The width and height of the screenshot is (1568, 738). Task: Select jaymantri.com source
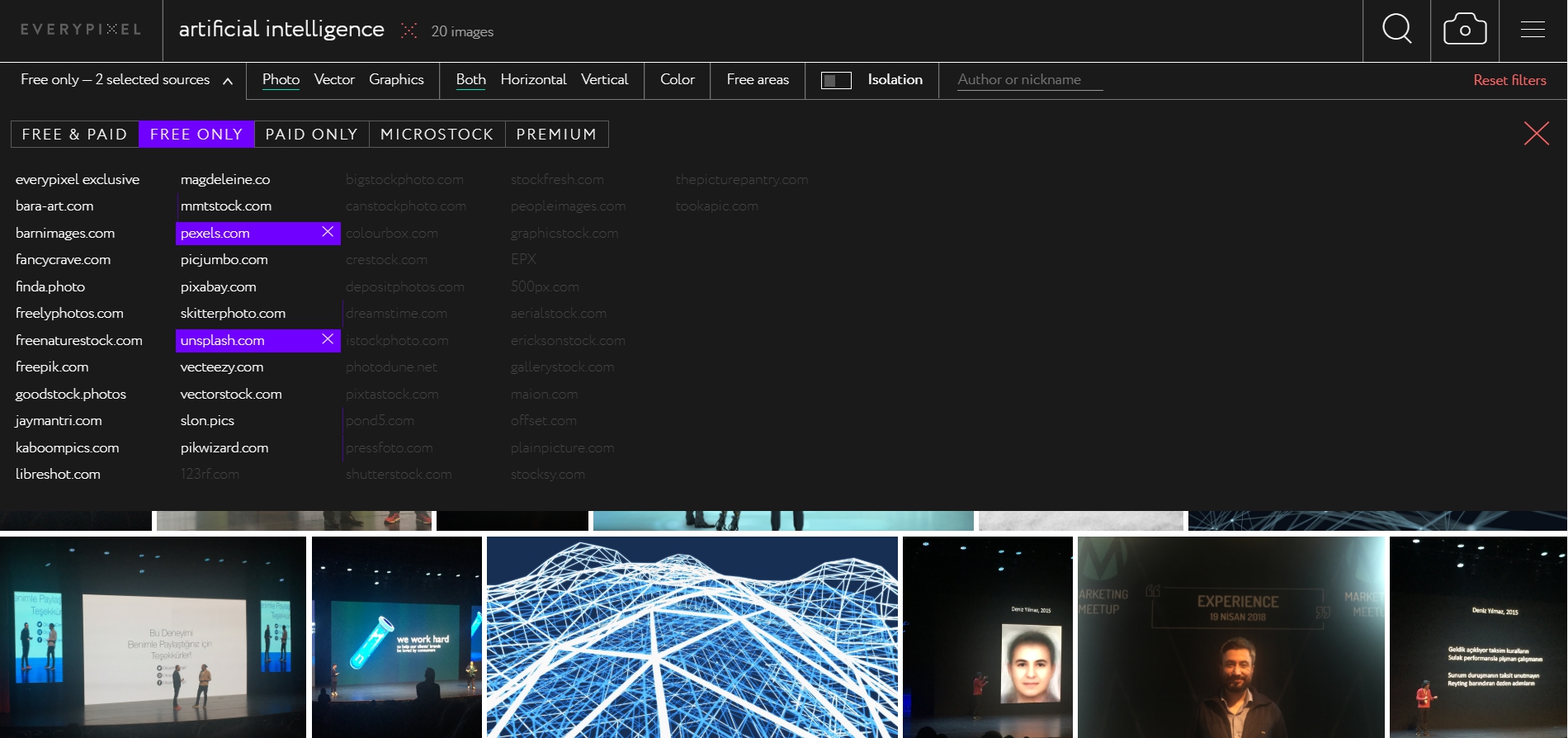coord(59,420)
